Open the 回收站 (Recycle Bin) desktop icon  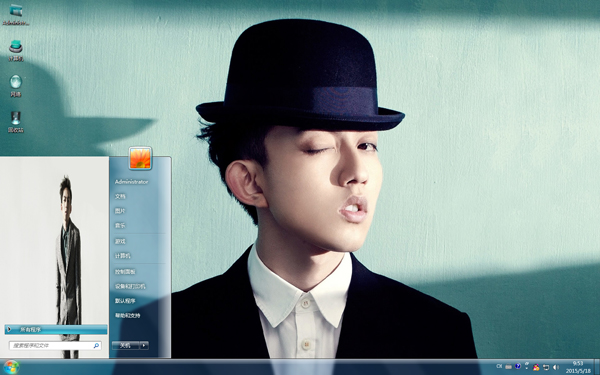click(x=16, y=122)
